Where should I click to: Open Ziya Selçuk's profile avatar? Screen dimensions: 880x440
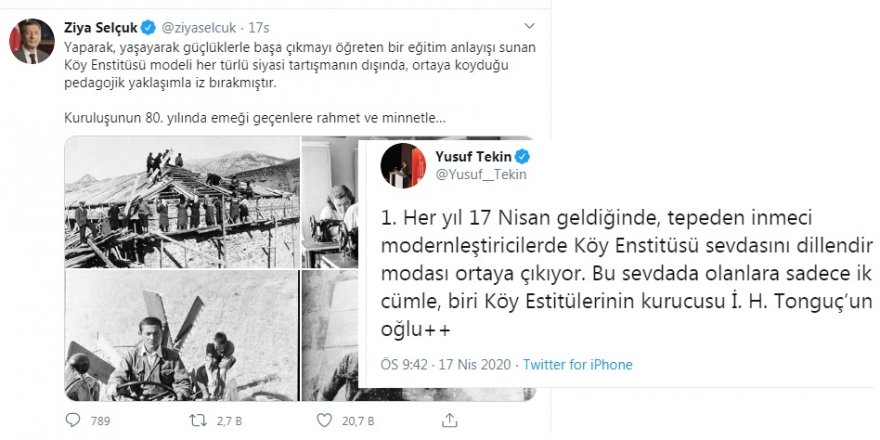(31, 41)
